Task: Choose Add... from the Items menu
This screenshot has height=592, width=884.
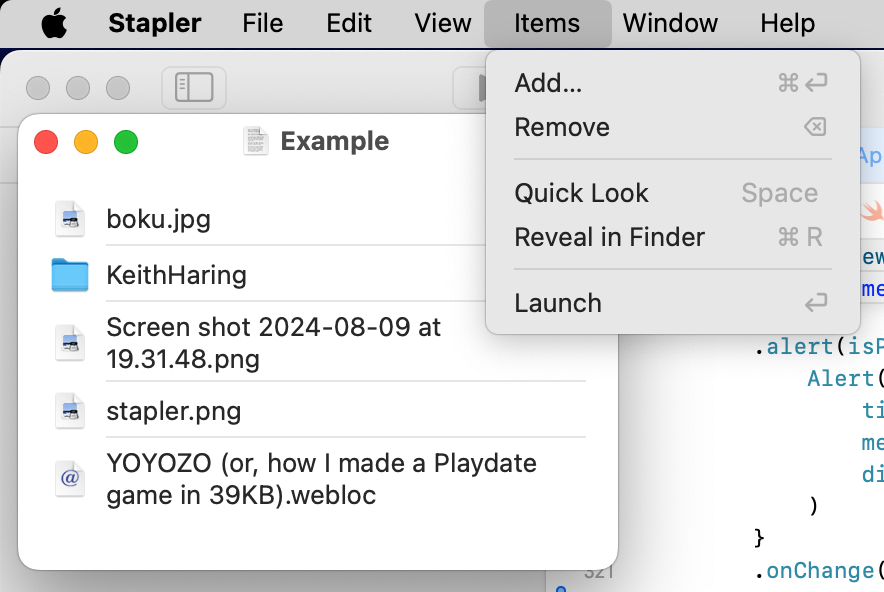Action: 548,83
